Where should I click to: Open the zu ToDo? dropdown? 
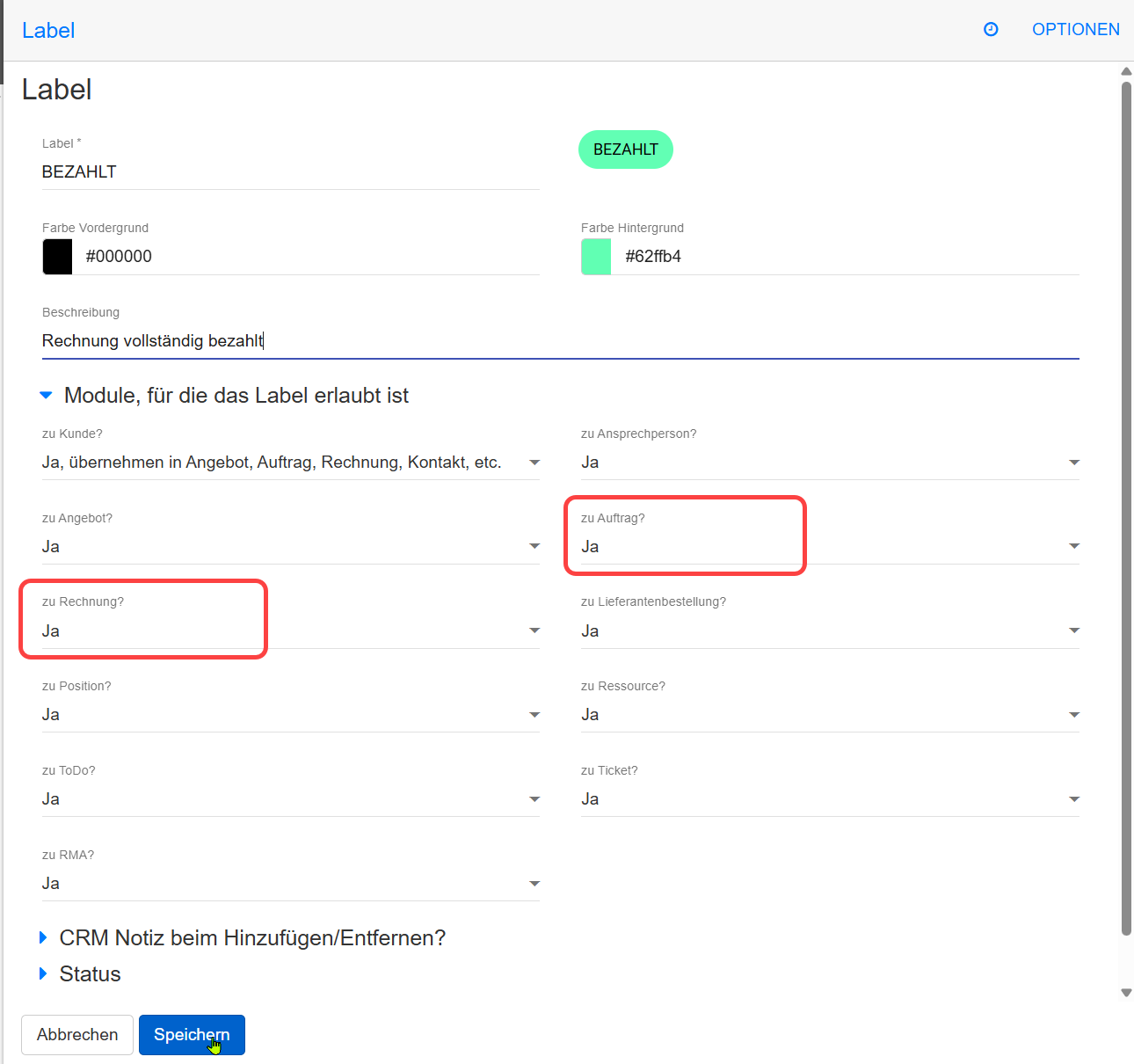click(291, 799)
